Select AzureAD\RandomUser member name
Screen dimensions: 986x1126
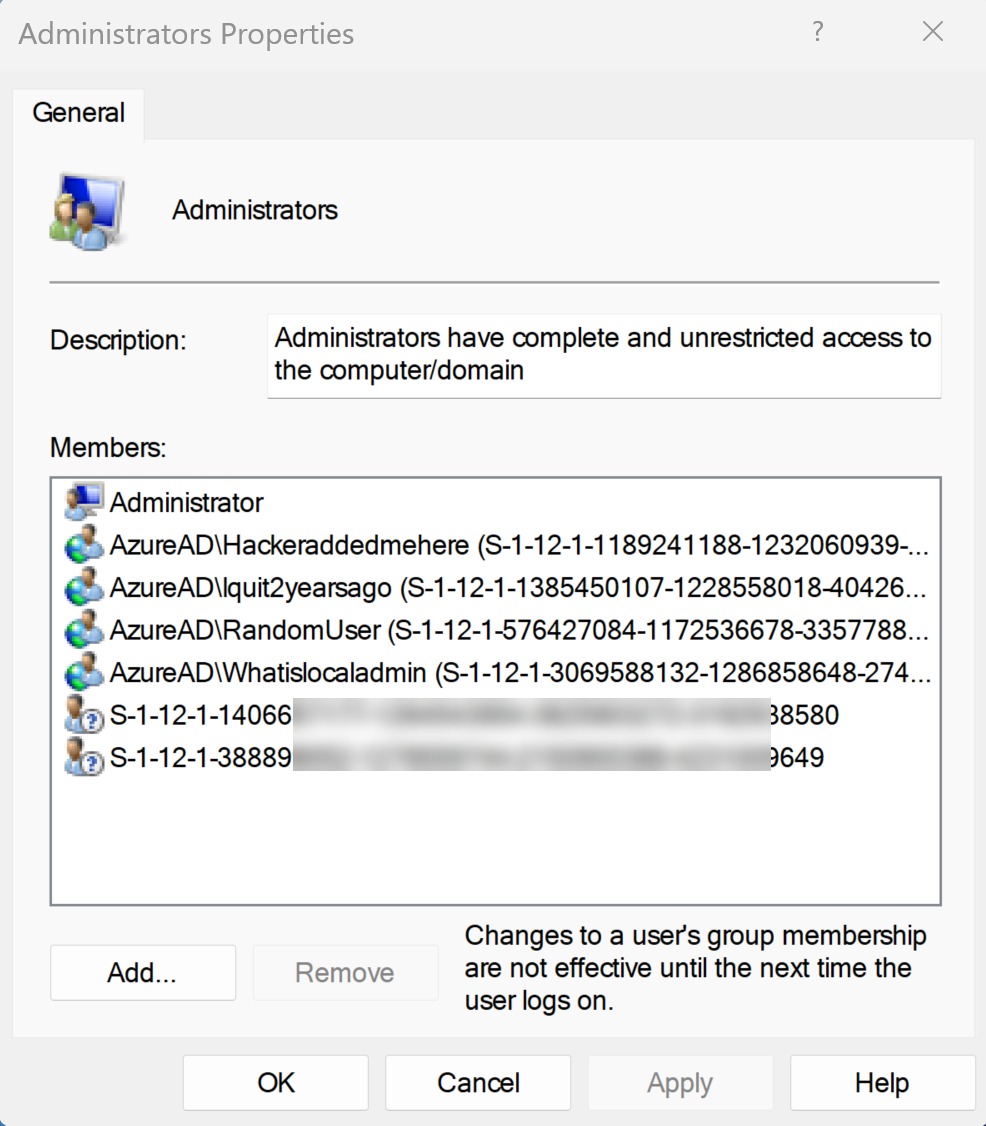pyautogui.click(x=245, y=630)
